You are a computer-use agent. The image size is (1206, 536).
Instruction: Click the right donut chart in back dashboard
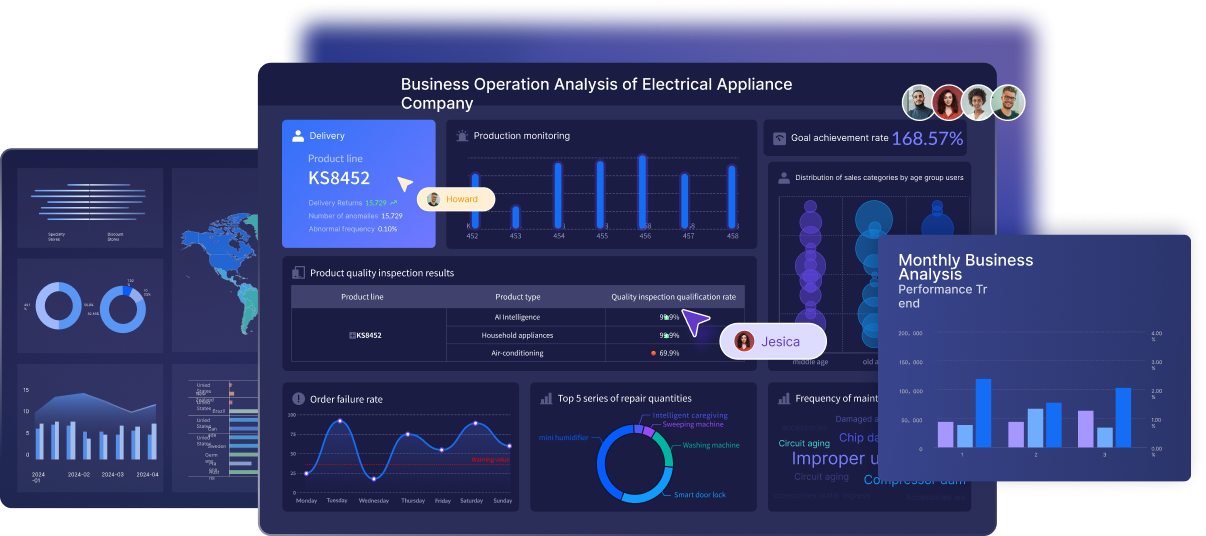pos(123,309)
